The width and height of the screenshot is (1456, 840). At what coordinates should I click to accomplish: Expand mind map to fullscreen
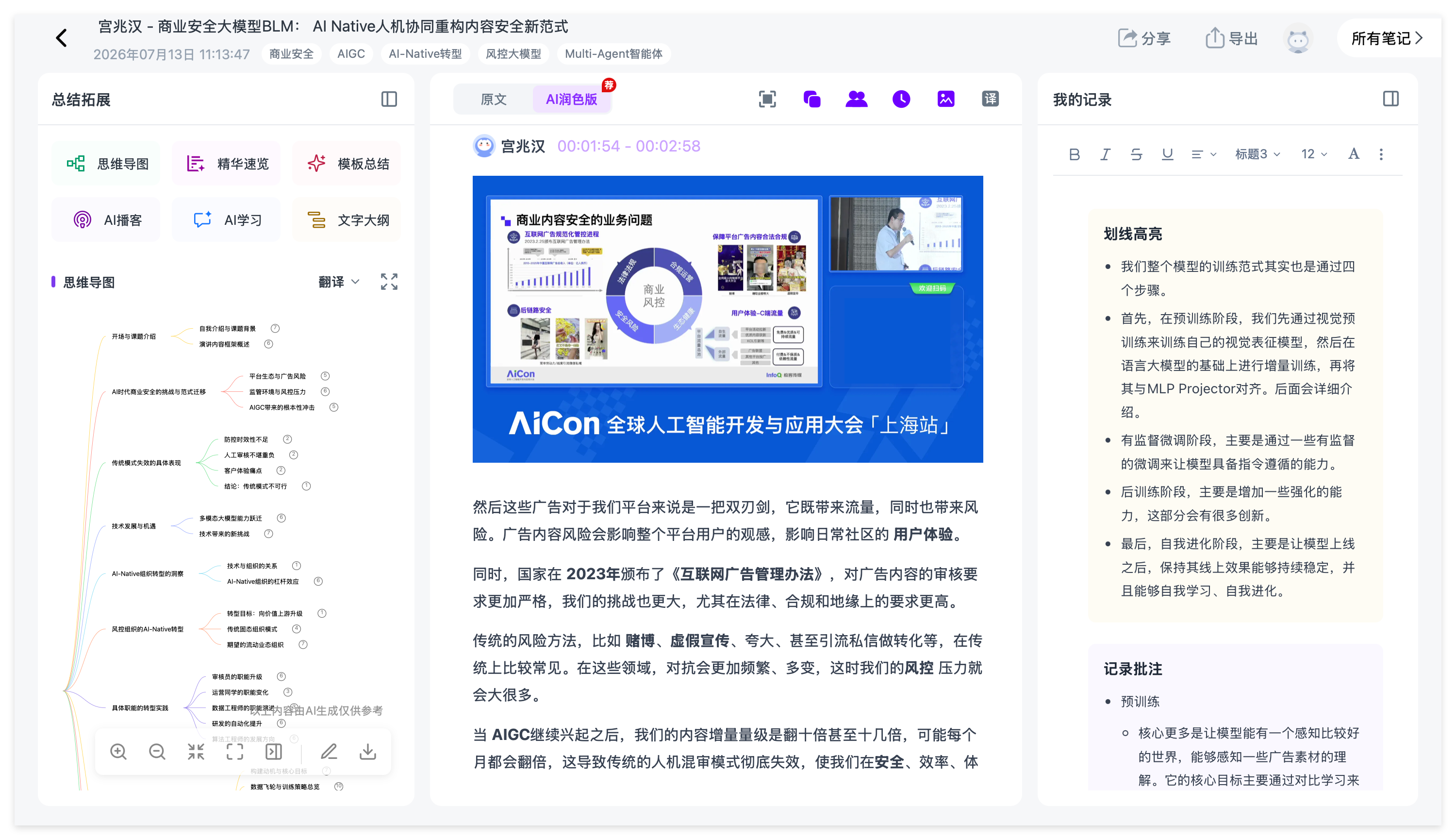[x=389, y=282]
